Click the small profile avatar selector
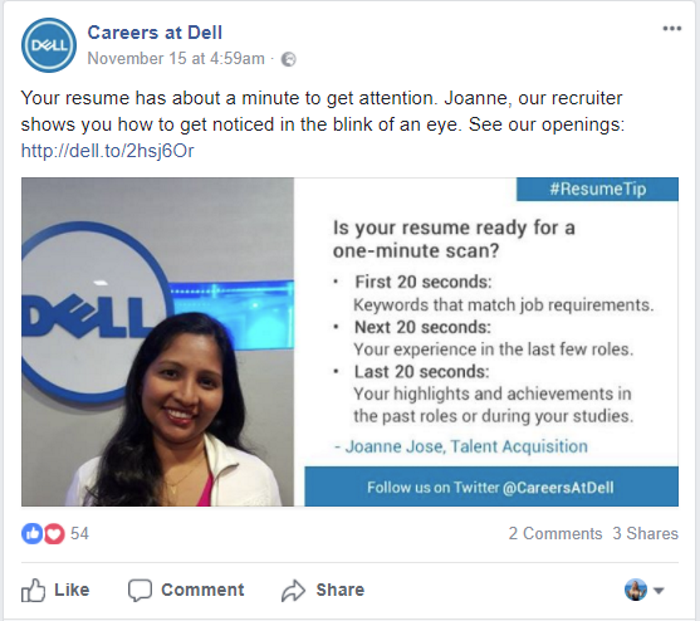The height and width of the screenshot is (621, 700). pos(636,590)
